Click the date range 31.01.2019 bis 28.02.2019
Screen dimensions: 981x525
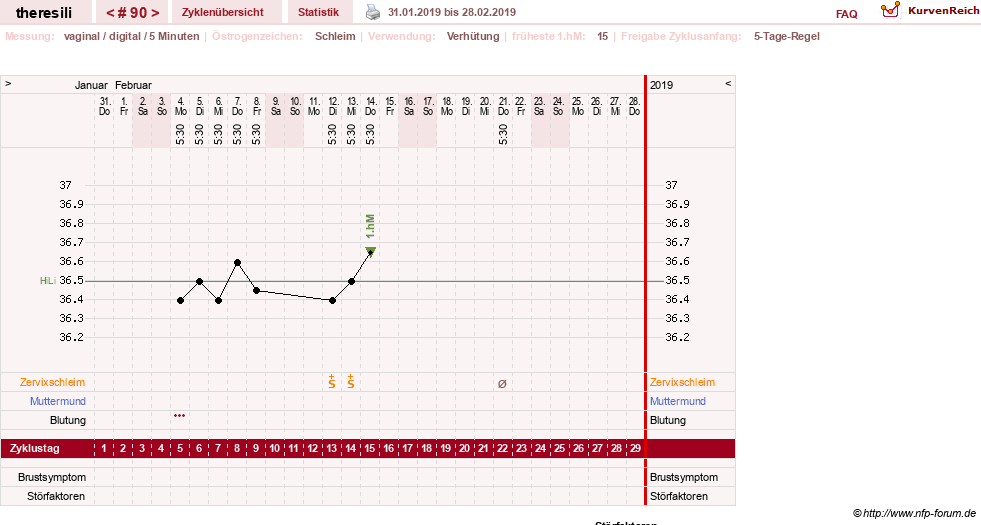pyautogui.click(x=452, y=12)
